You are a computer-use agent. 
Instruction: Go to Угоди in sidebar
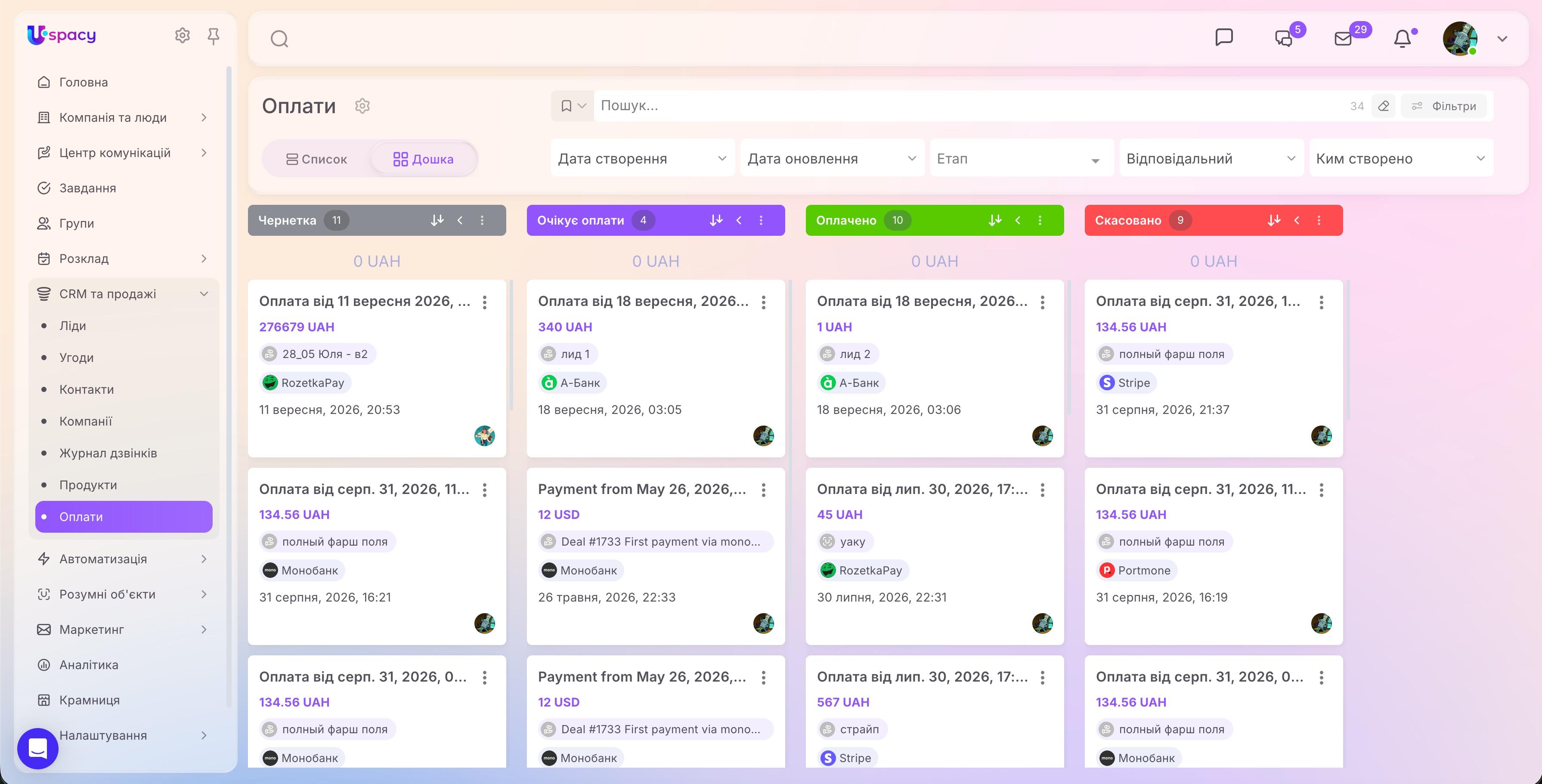click(76, 357)
